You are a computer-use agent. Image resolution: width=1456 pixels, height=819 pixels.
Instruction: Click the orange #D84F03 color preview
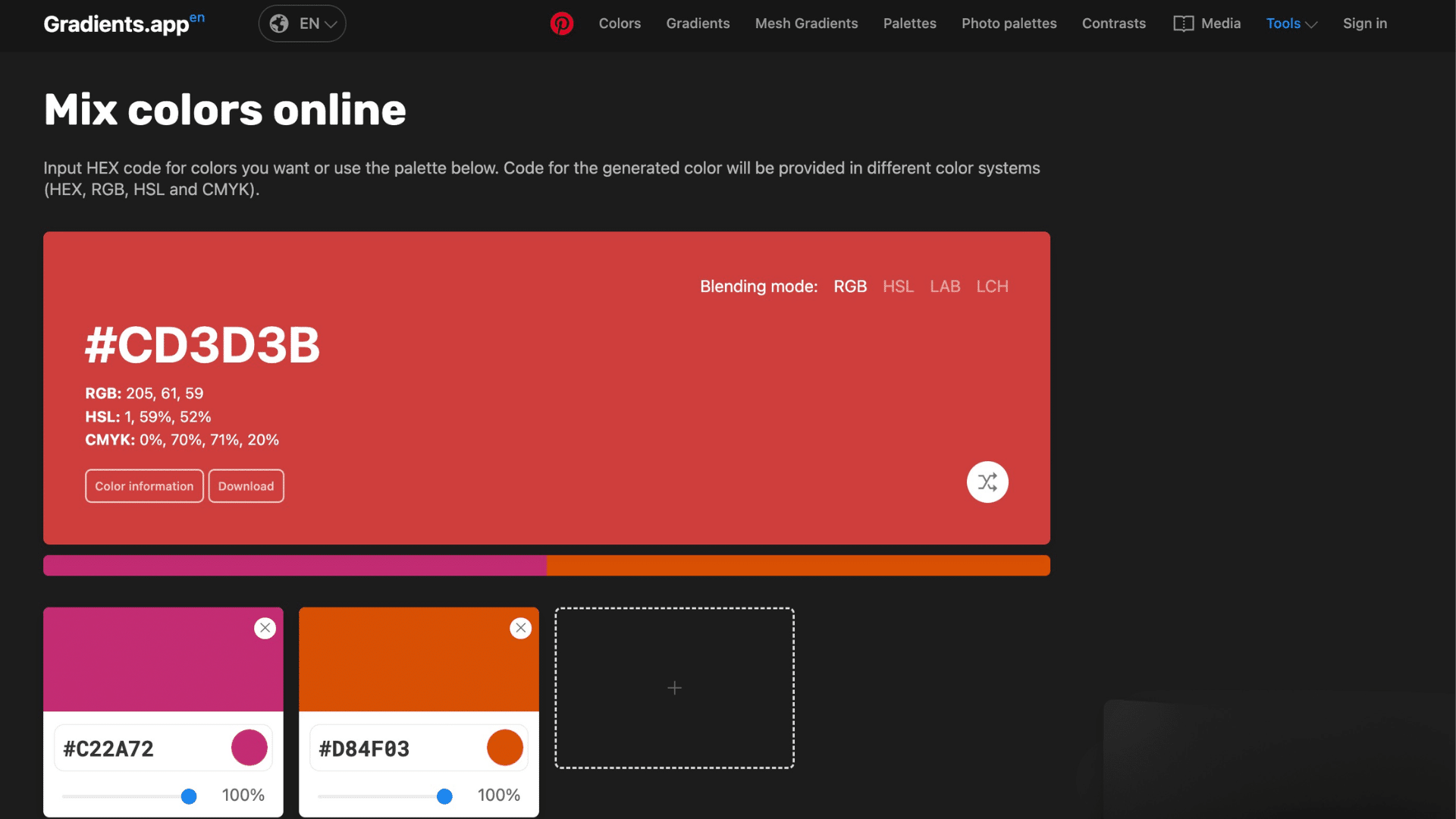[419, 659]
